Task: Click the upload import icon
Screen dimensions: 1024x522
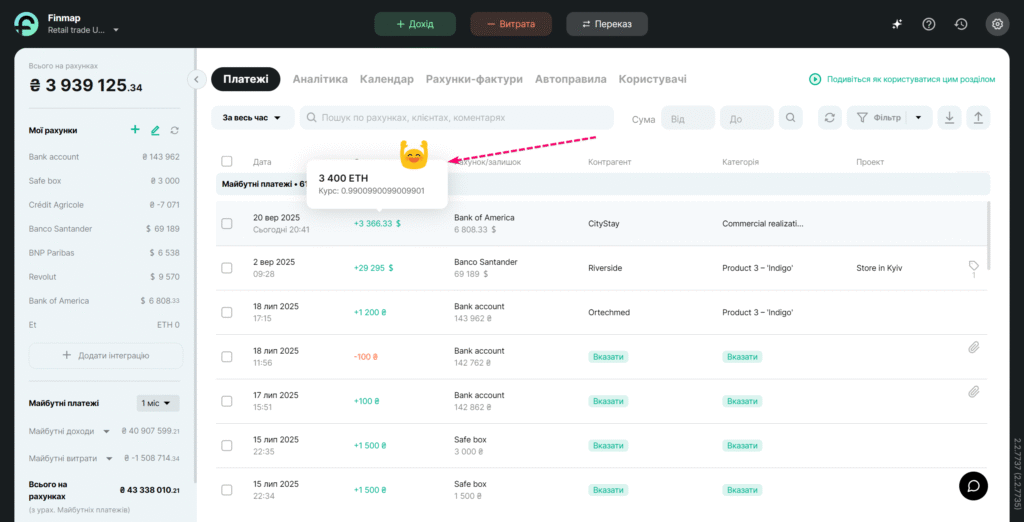Action: click(978, 118)
